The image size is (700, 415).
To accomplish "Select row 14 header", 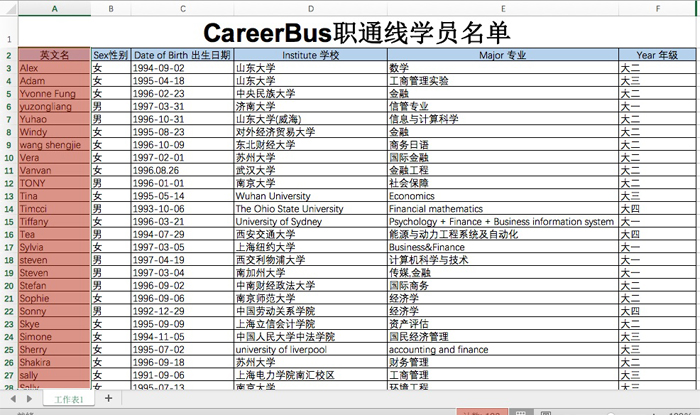I will tap(9, 209).
